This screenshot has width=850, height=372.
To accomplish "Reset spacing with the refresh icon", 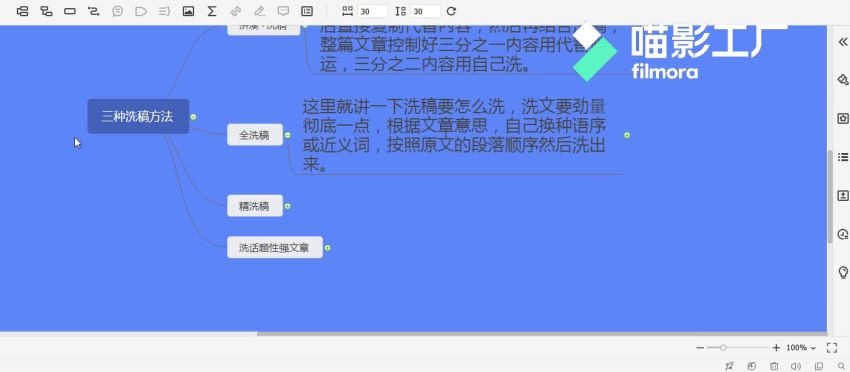I will tap(451, 11).
